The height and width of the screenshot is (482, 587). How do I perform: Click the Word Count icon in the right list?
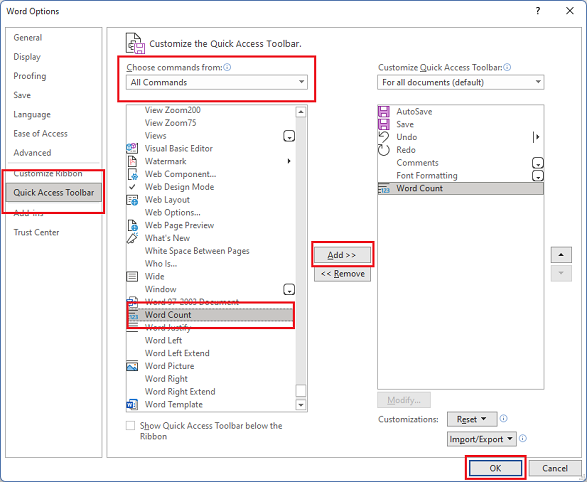point(384,189)
